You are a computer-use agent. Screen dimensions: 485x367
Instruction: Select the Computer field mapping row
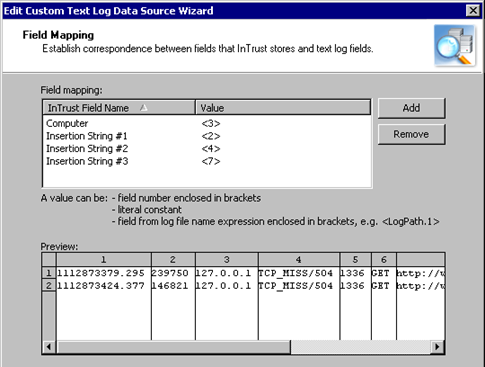click(207, 123)
